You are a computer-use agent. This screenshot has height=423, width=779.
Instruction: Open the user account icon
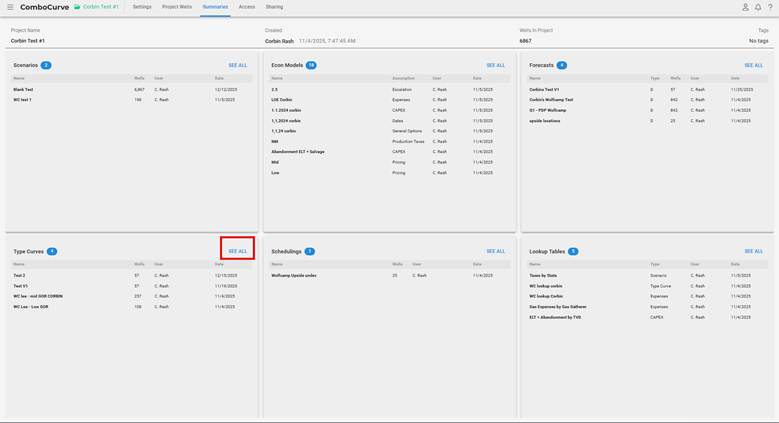pos(745,7)
